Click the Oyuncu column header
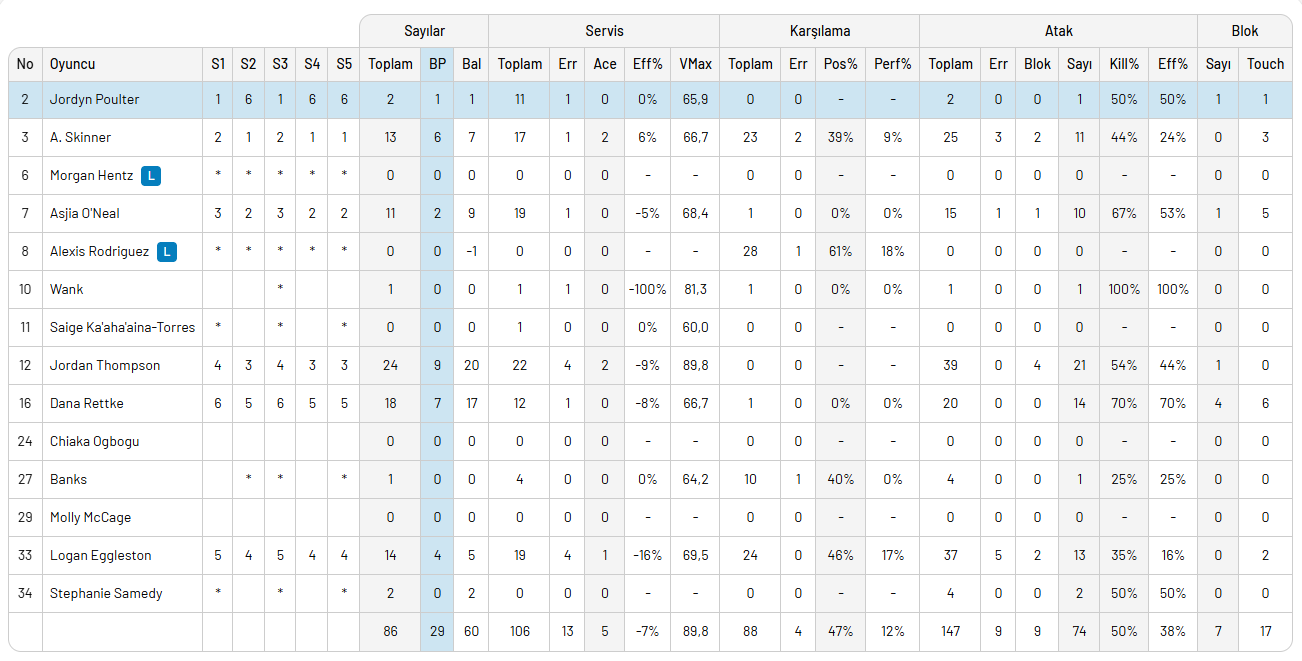This screenshot has width=1302, height=661. coord(73,64)
